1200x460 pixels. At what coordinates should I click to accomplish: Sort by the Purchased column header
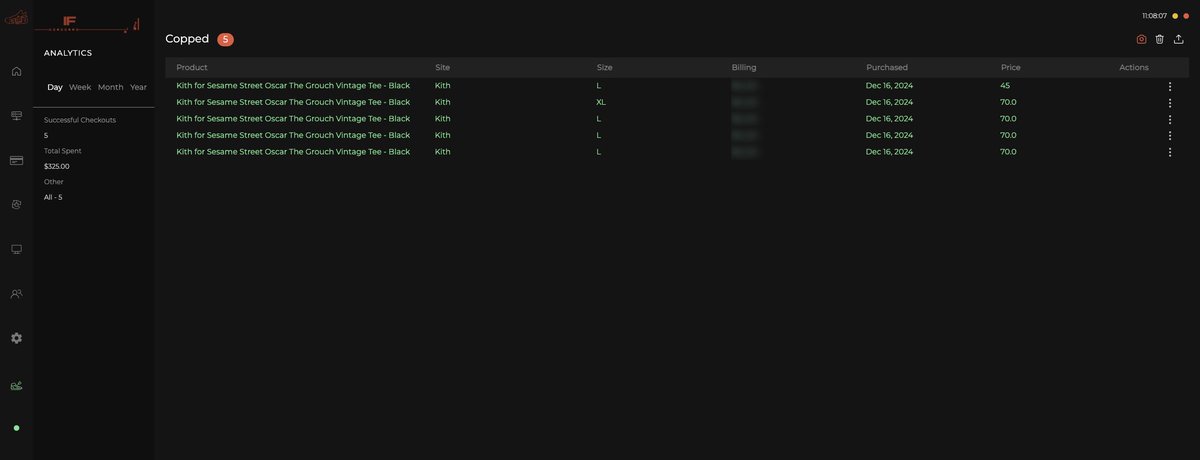(x=887, y=67)
